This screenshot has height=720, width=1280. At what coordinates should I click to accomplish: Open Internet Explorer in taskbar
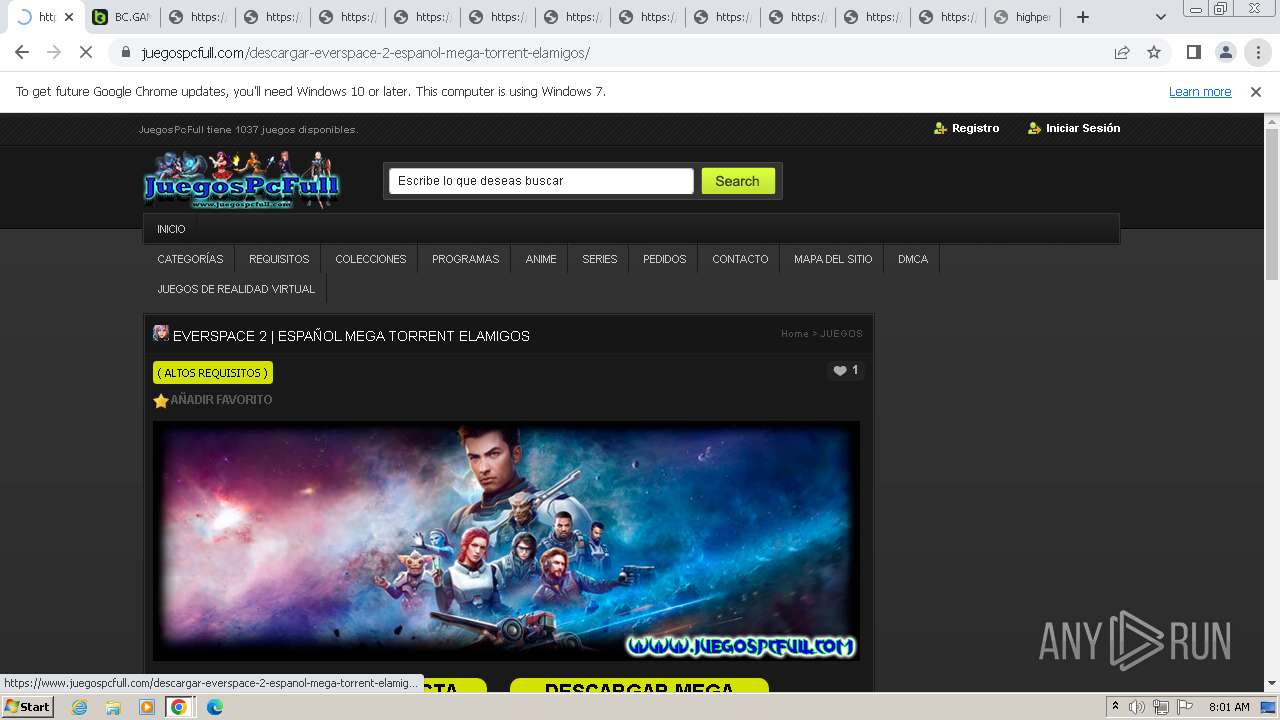tap(80, 707)
